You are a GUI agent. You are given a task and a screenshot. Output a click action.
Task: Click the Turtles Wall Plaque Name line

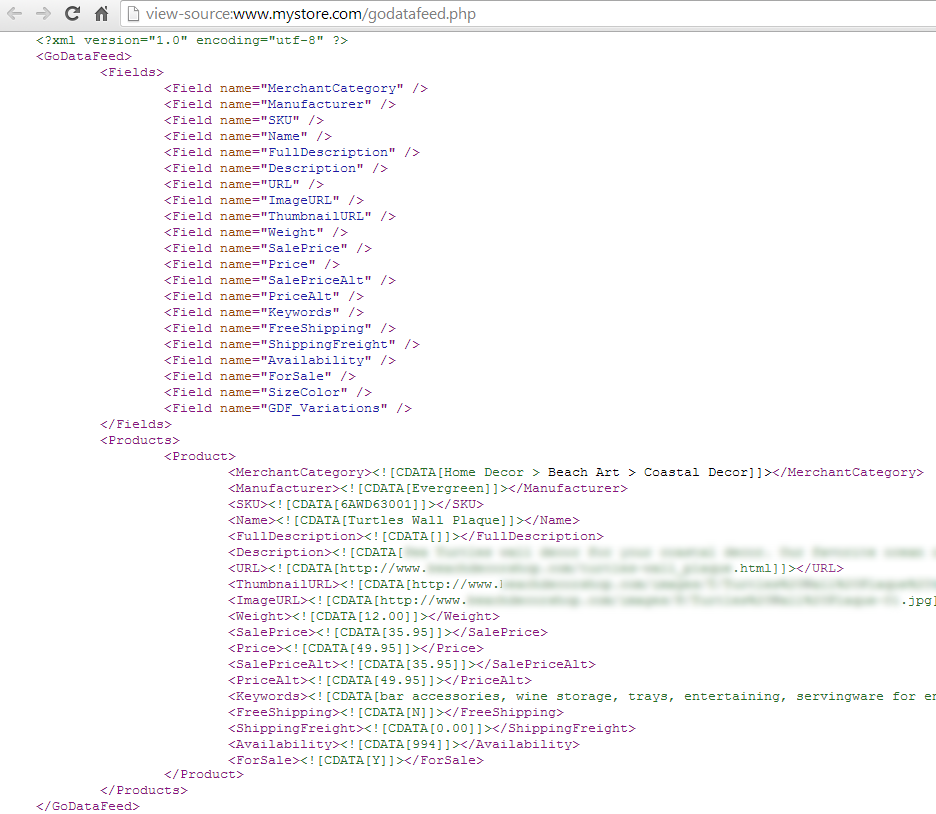tap(403, 520)
